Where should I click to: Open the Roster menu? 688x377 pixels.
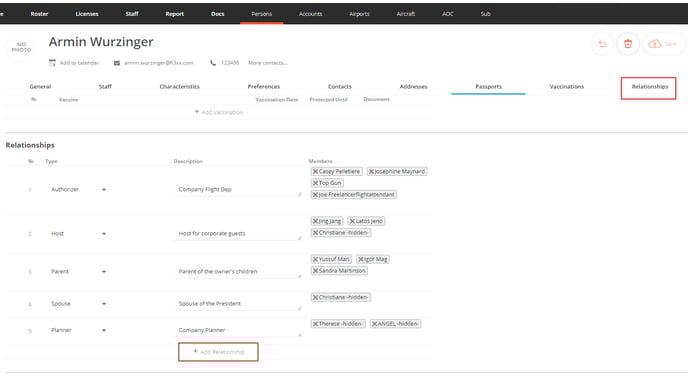click(39, 14)
